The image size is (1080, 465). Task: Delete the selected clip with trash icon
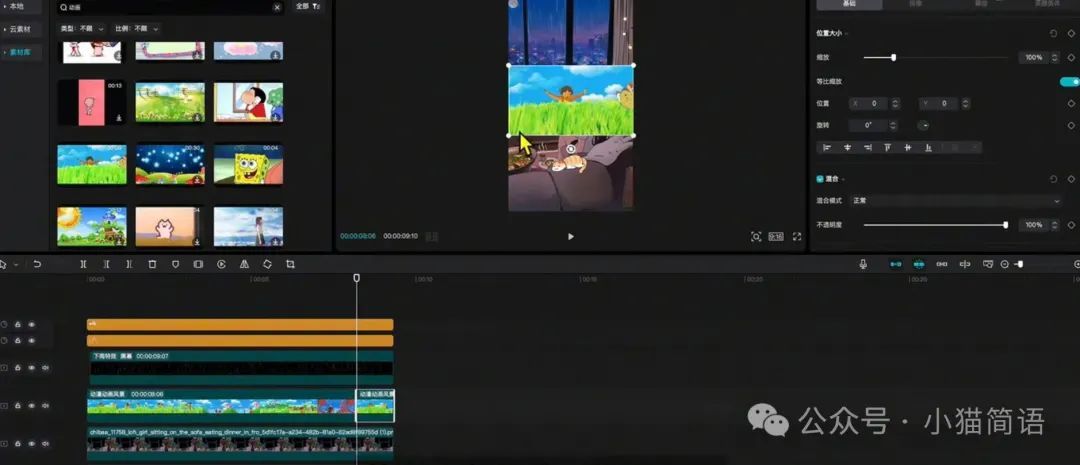coord(152,264)
